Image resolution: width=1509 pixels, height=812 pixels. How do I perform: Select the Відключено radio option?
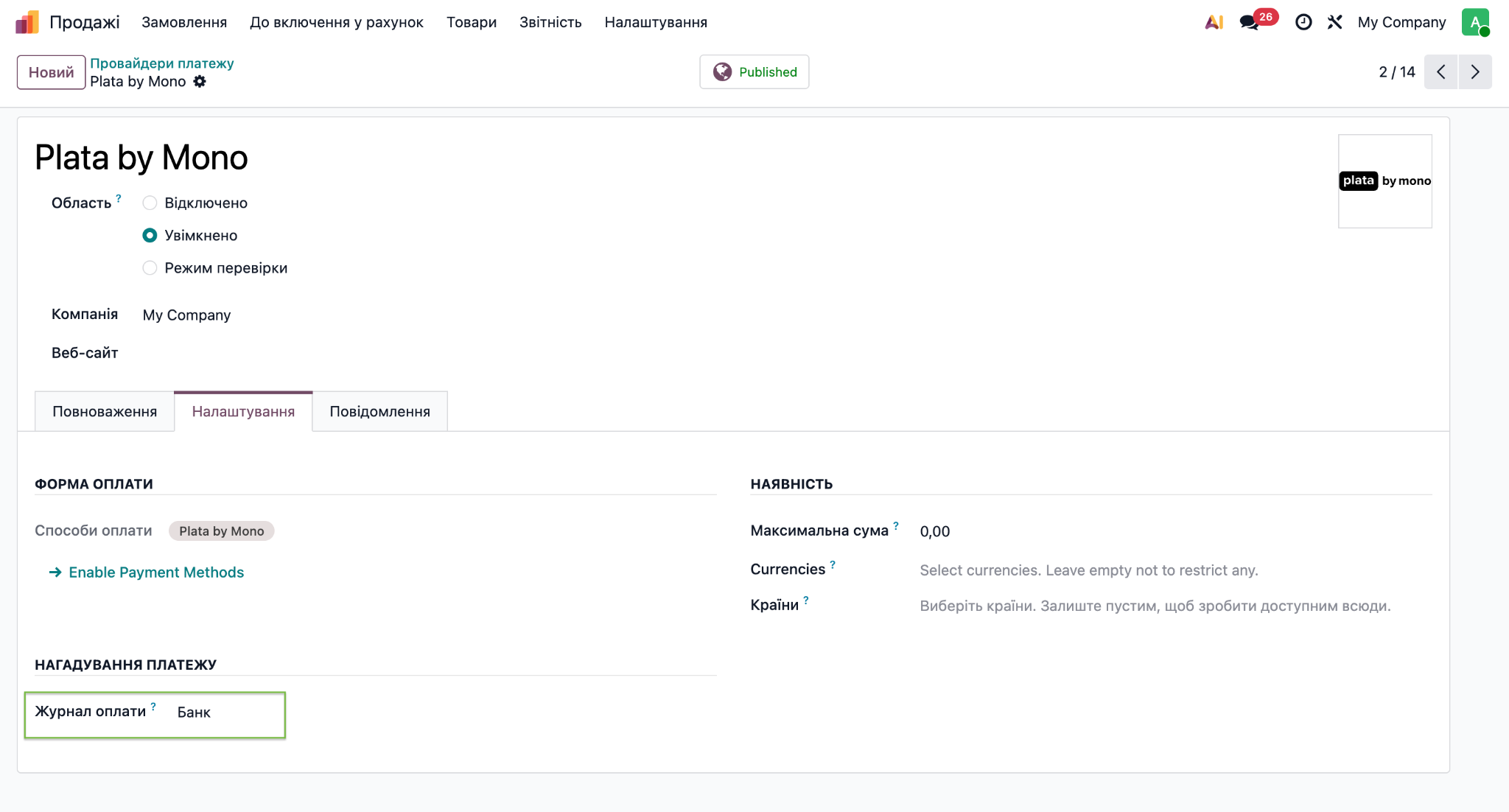(x=150, y=203)
